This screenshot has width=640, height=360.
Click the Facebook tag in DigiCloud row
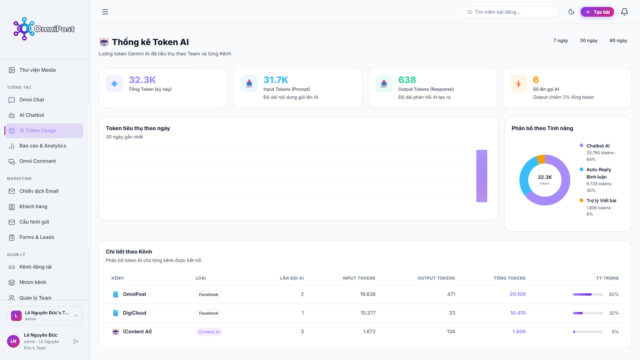(x=208, y=313)
